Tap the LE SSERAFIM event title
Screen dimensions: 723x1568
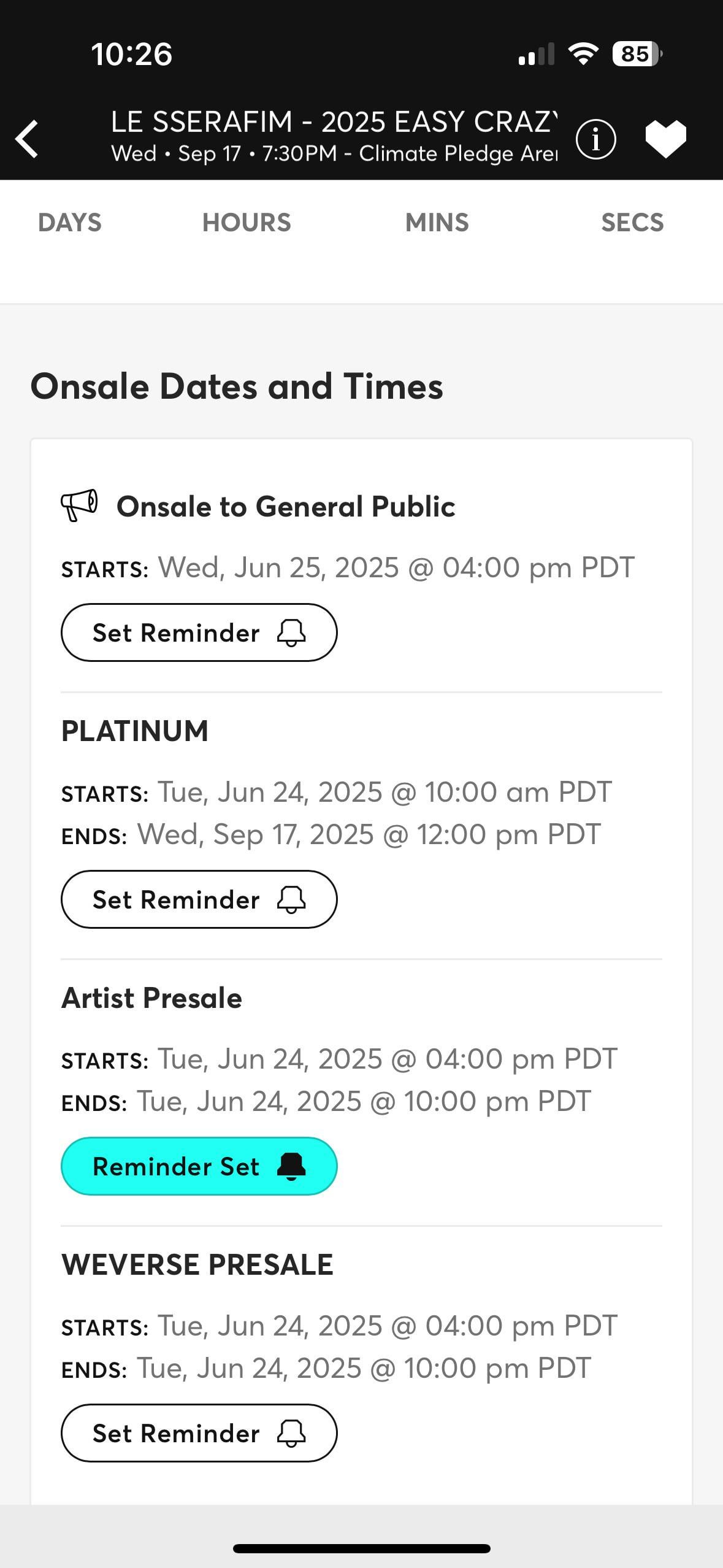coord(334,122)
